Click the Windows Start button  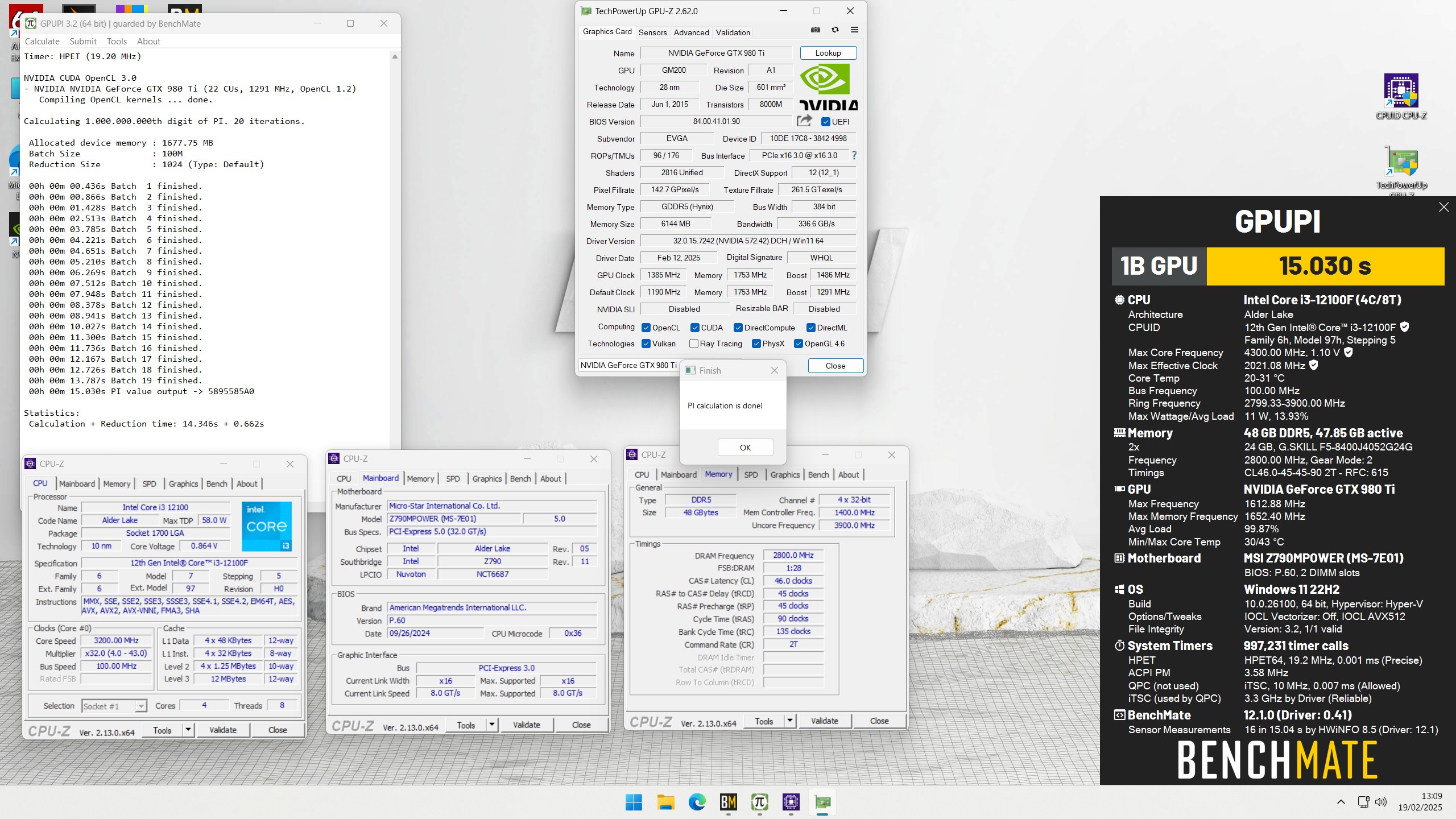[x=634, y=802]
